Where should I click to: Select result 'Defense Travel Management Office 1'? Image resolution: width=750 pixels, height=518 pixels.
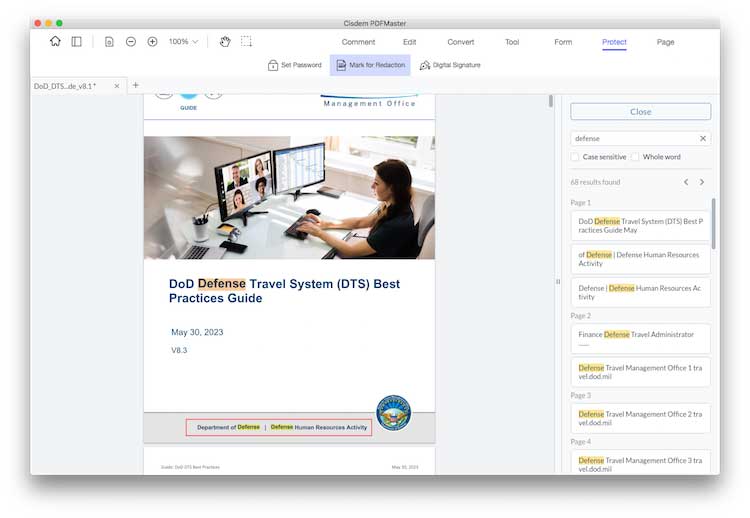pos(640,372)
